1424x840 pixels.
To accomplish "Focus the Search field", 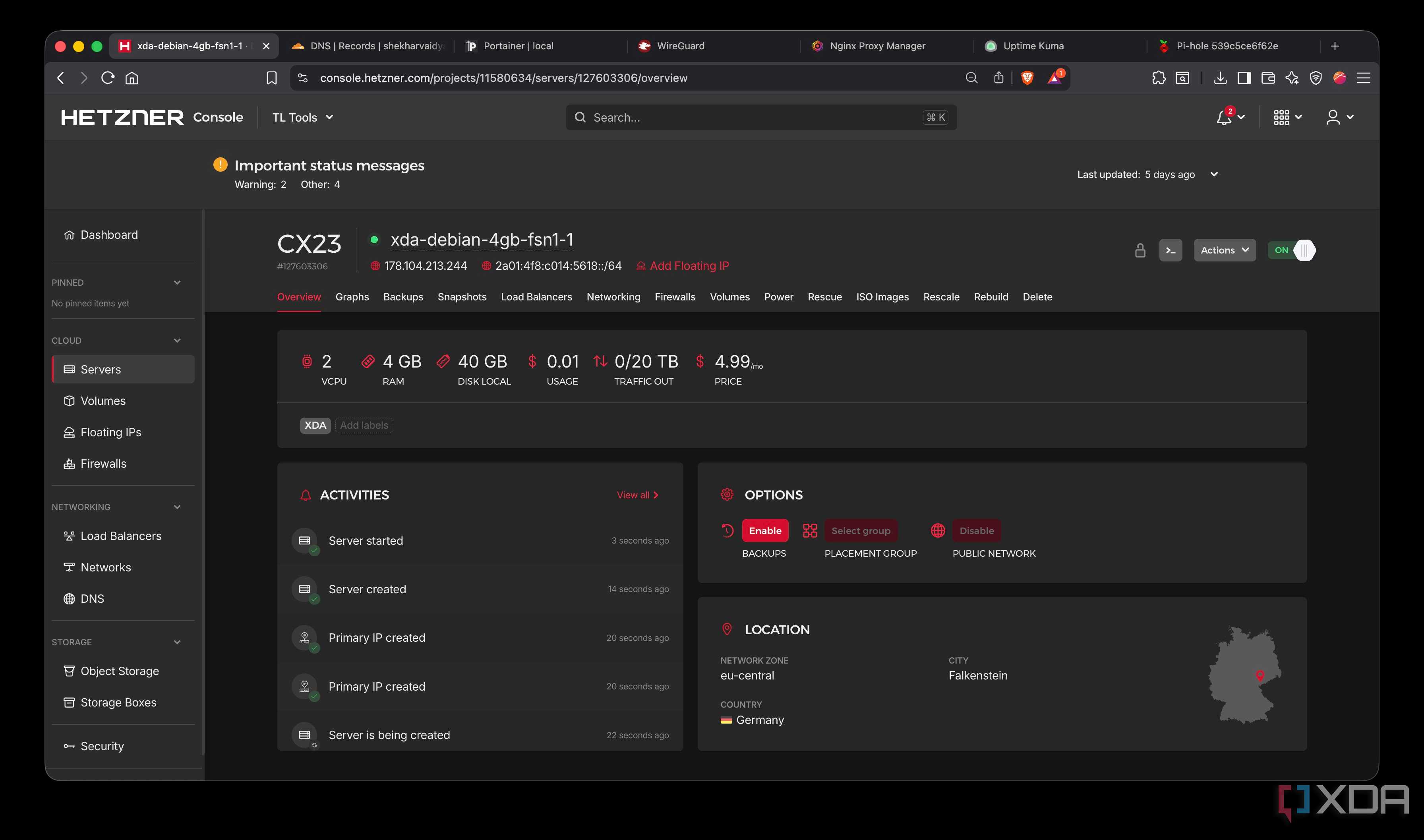I will click(761, 117).
